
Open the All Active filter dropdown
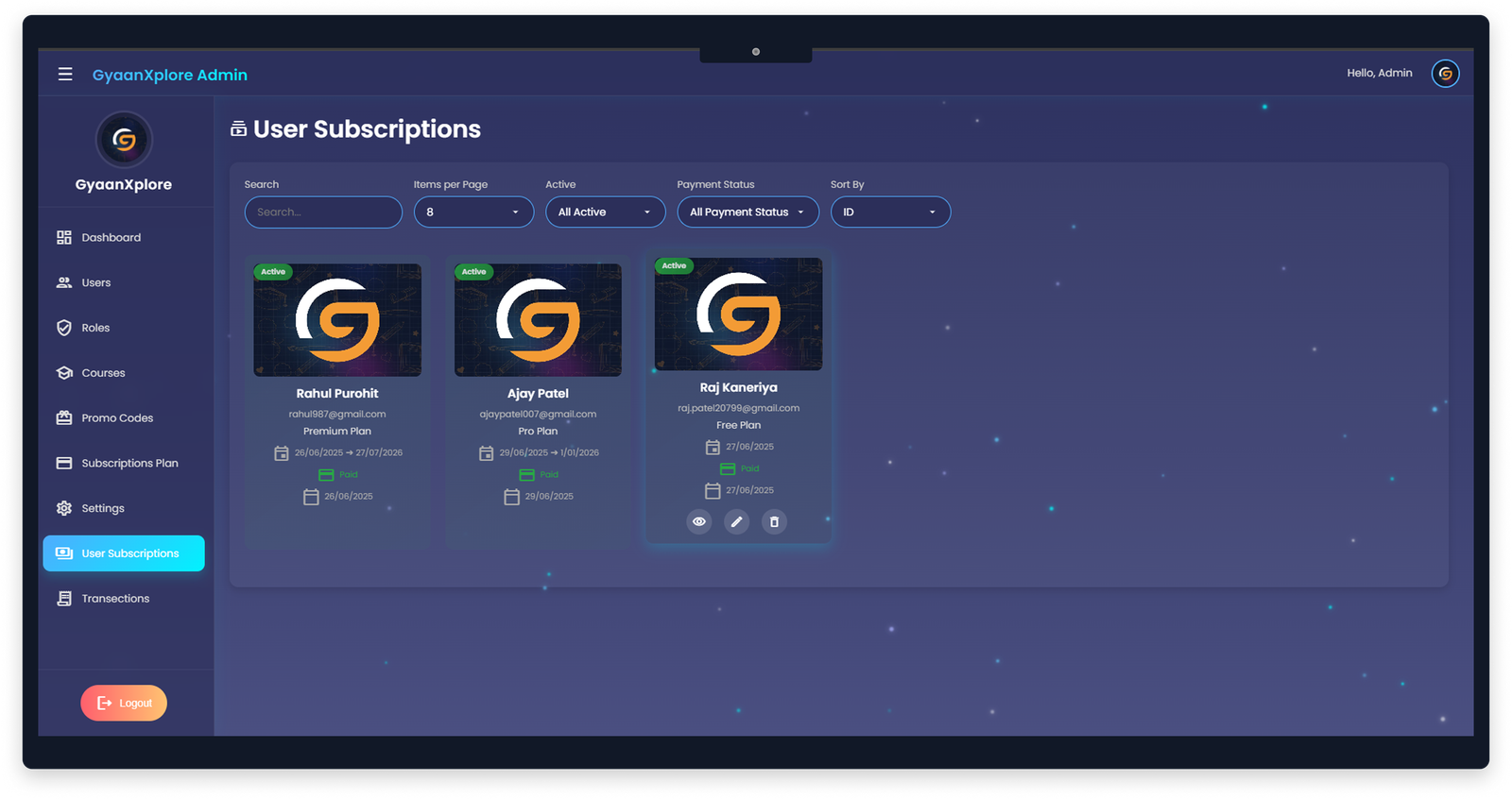tap(606, 212)
